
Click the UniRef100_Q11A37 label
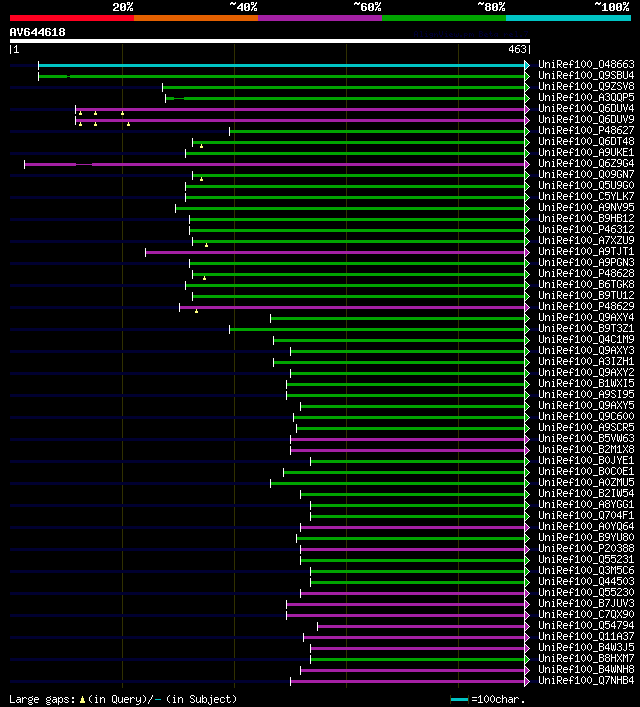(586, 637)
